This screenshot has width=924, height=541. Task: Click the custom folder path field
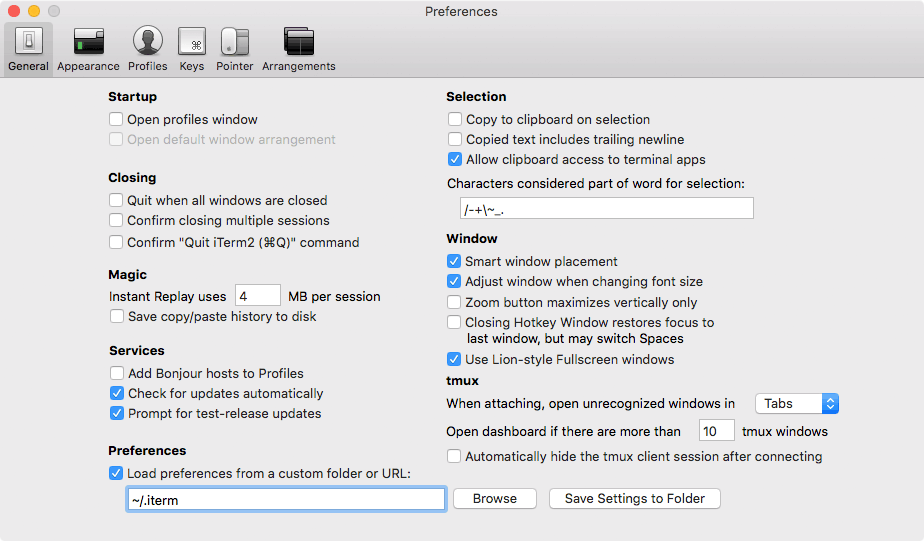[x=286, y=500]
